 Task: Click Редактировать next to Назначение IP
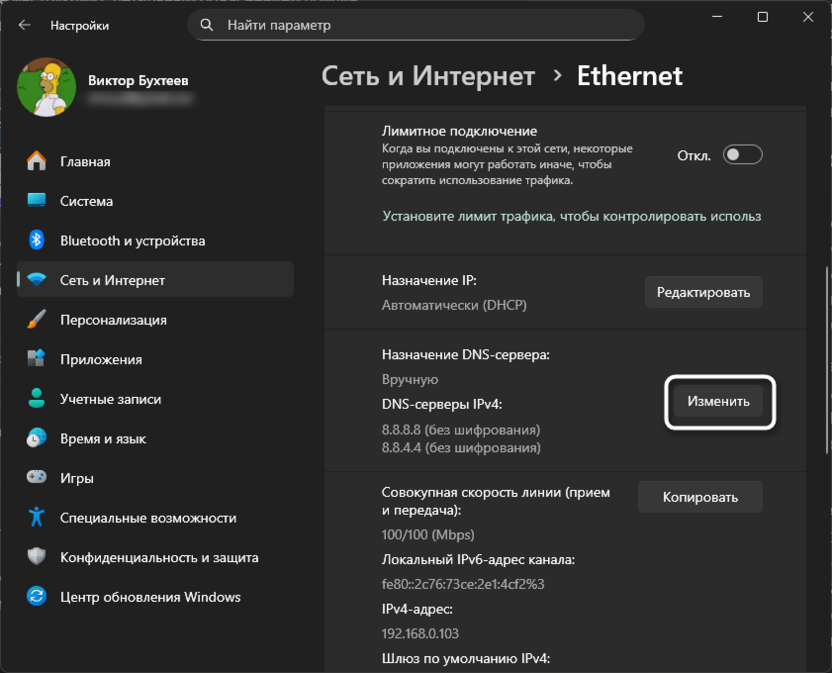[x=703, y=291]
